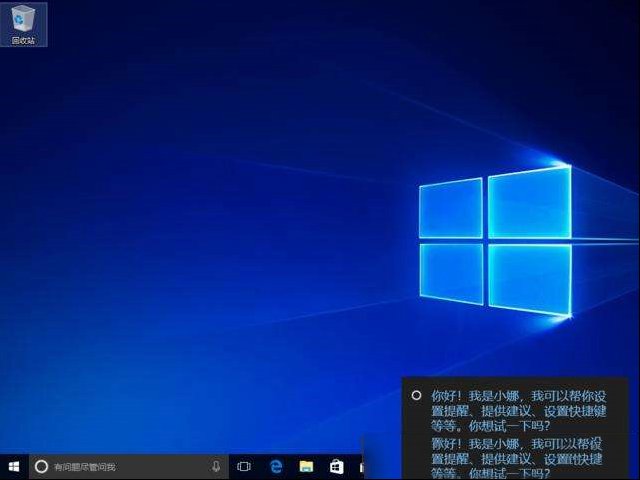The height and width of the screenshot is (480, 640).
Task: Open the Recycle Bin (回收站) desktop icon
Action: tap(24, 24)
